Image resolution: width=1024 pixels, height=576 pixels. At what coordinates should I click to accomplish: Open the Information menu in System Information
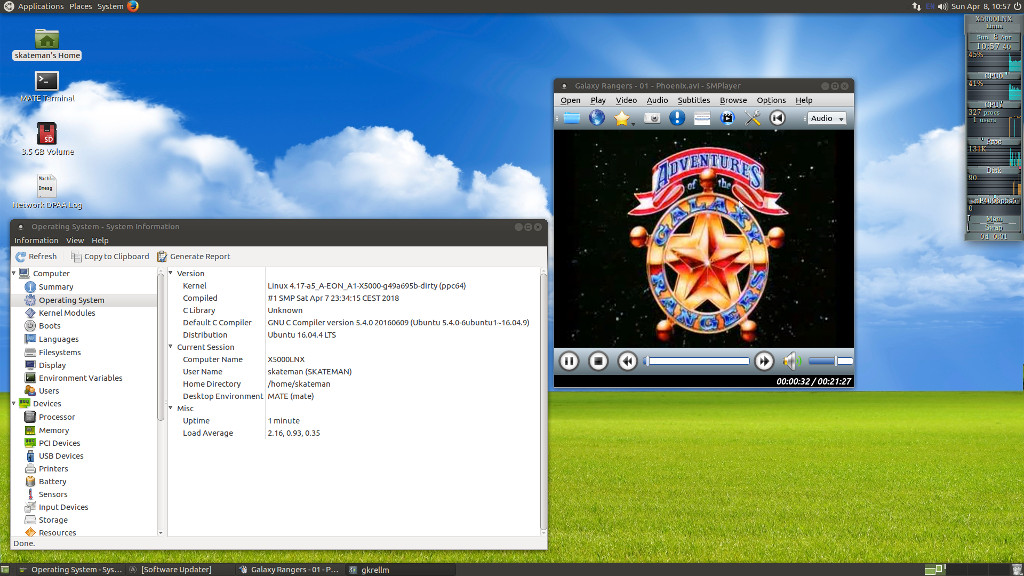36,240
